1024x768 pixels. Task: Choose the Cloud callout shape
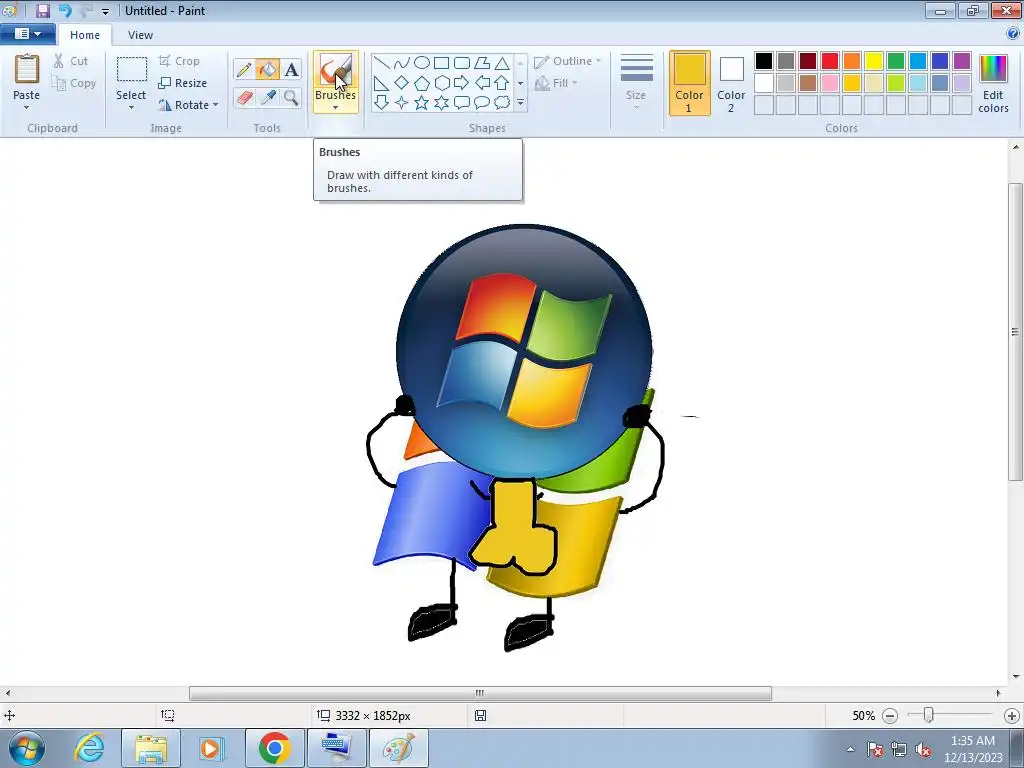click(502, 103)
